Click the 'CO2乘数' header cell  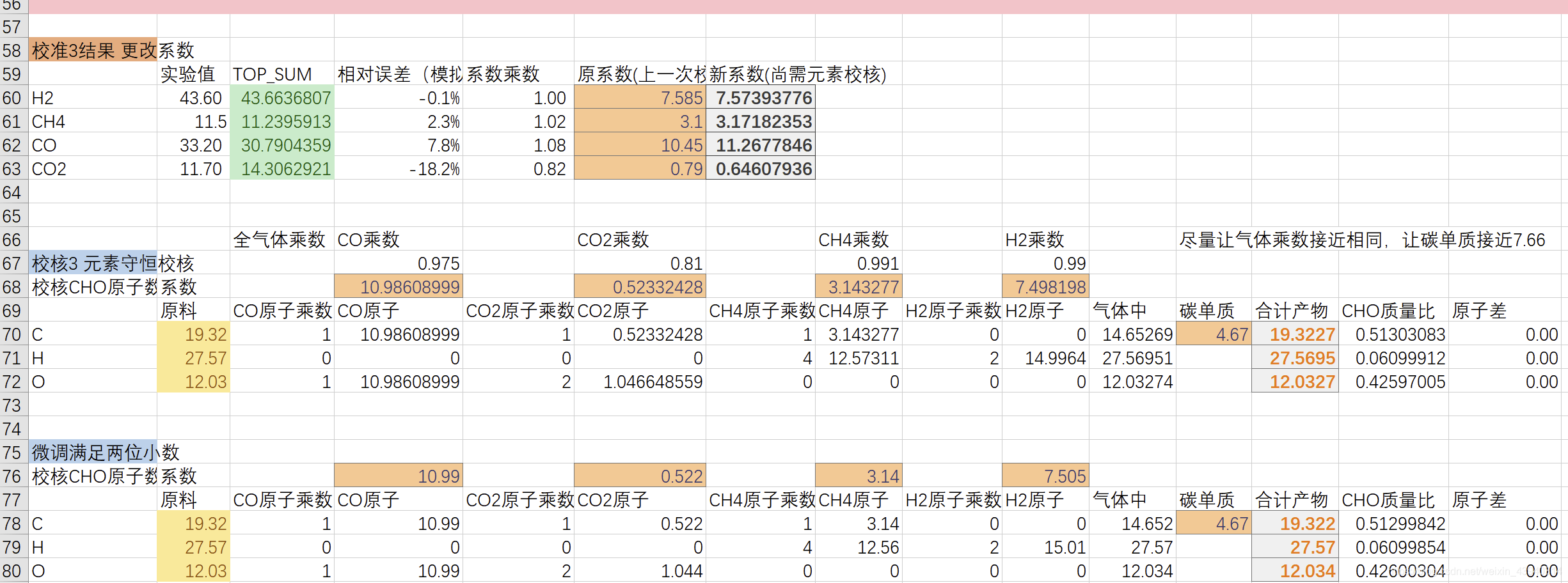tap(640, 239)
